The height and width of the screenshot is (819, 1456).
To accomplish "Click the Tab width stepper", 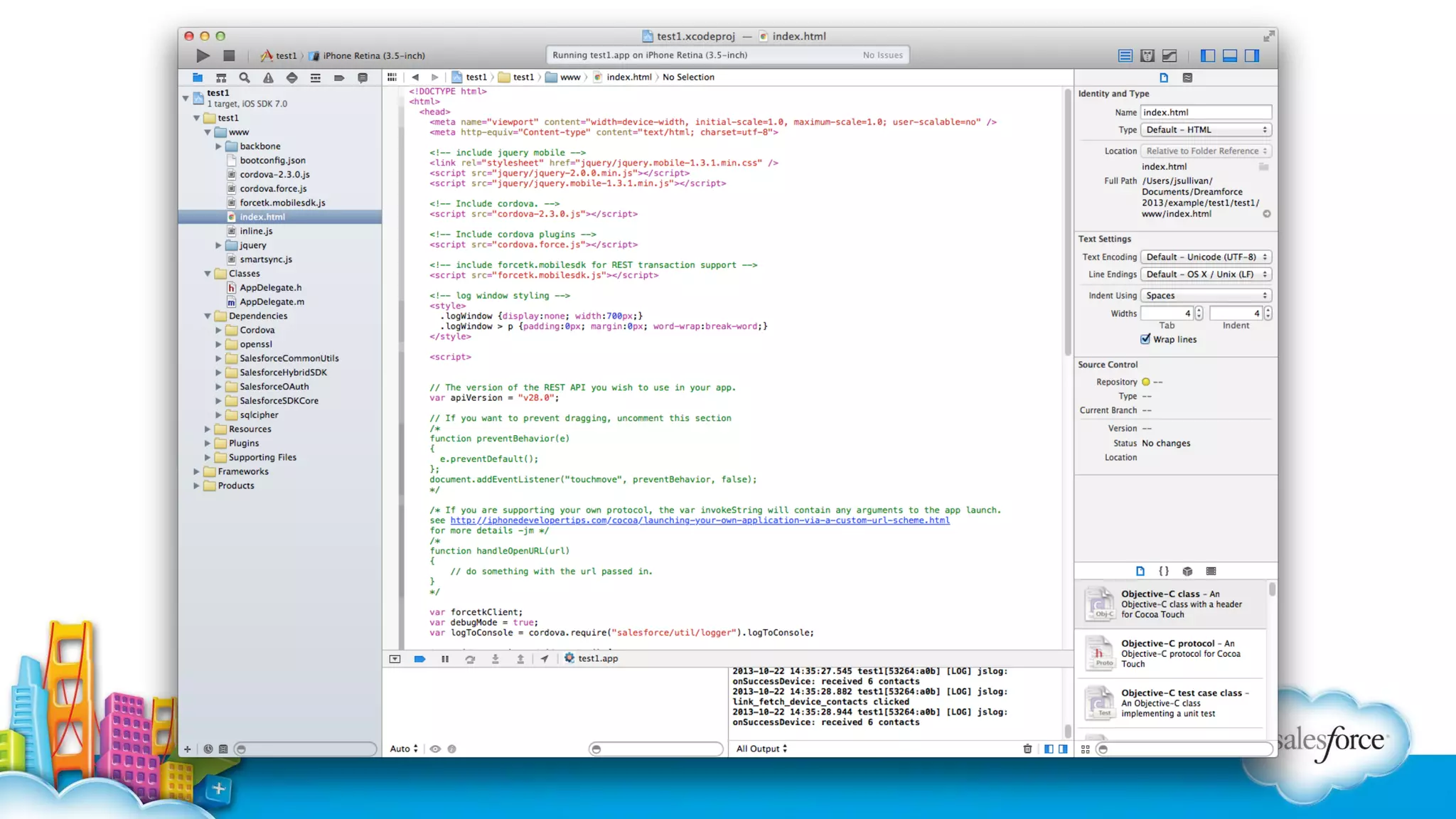I will 1199,314.
